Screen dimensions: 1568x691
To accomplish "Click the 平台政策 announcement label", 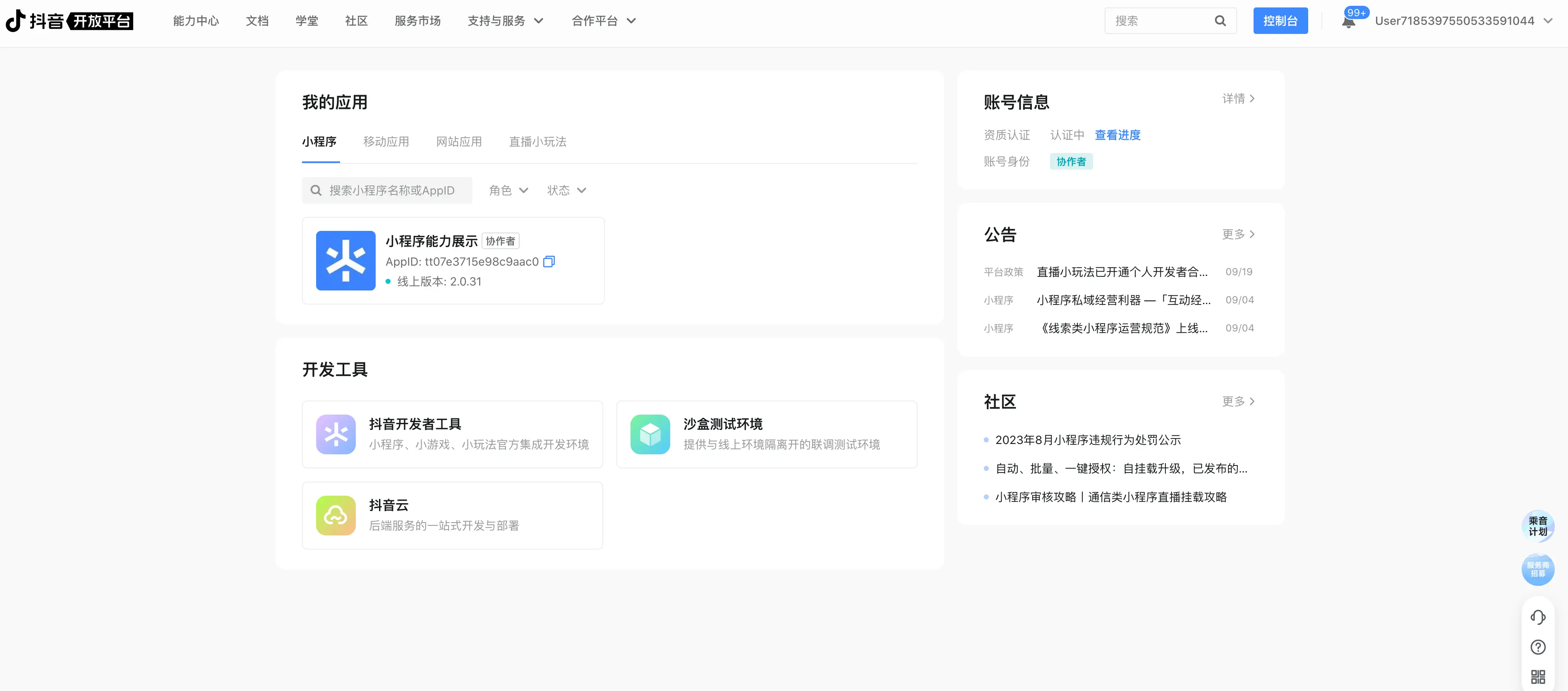I will 1003,271.
